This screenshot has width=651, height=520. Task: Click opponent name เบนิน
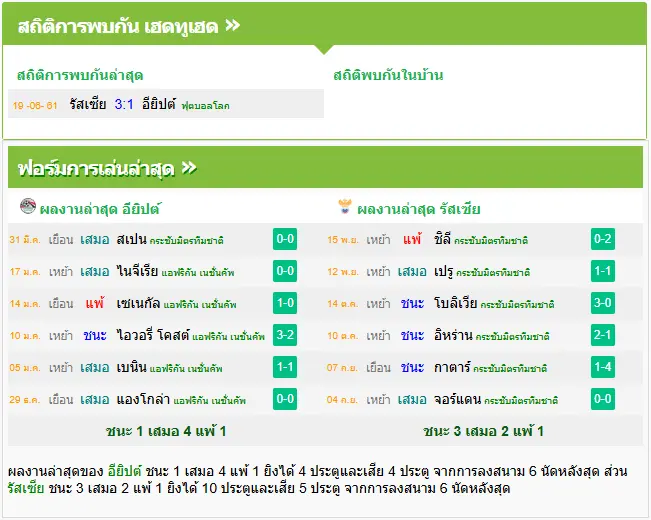click(x=132, y=367)
